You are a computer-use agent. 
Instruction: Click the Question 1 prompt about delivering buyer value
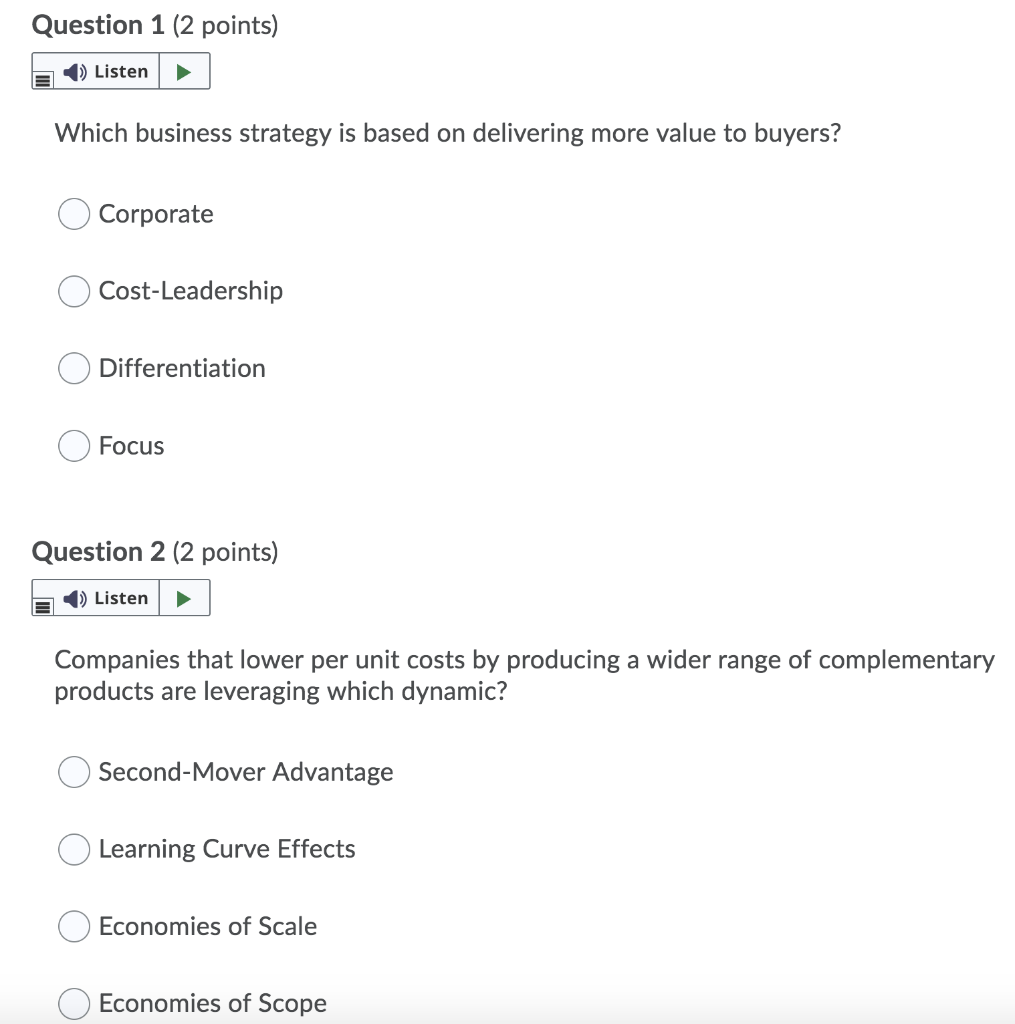pyautogui.click(x=448, y=132)
